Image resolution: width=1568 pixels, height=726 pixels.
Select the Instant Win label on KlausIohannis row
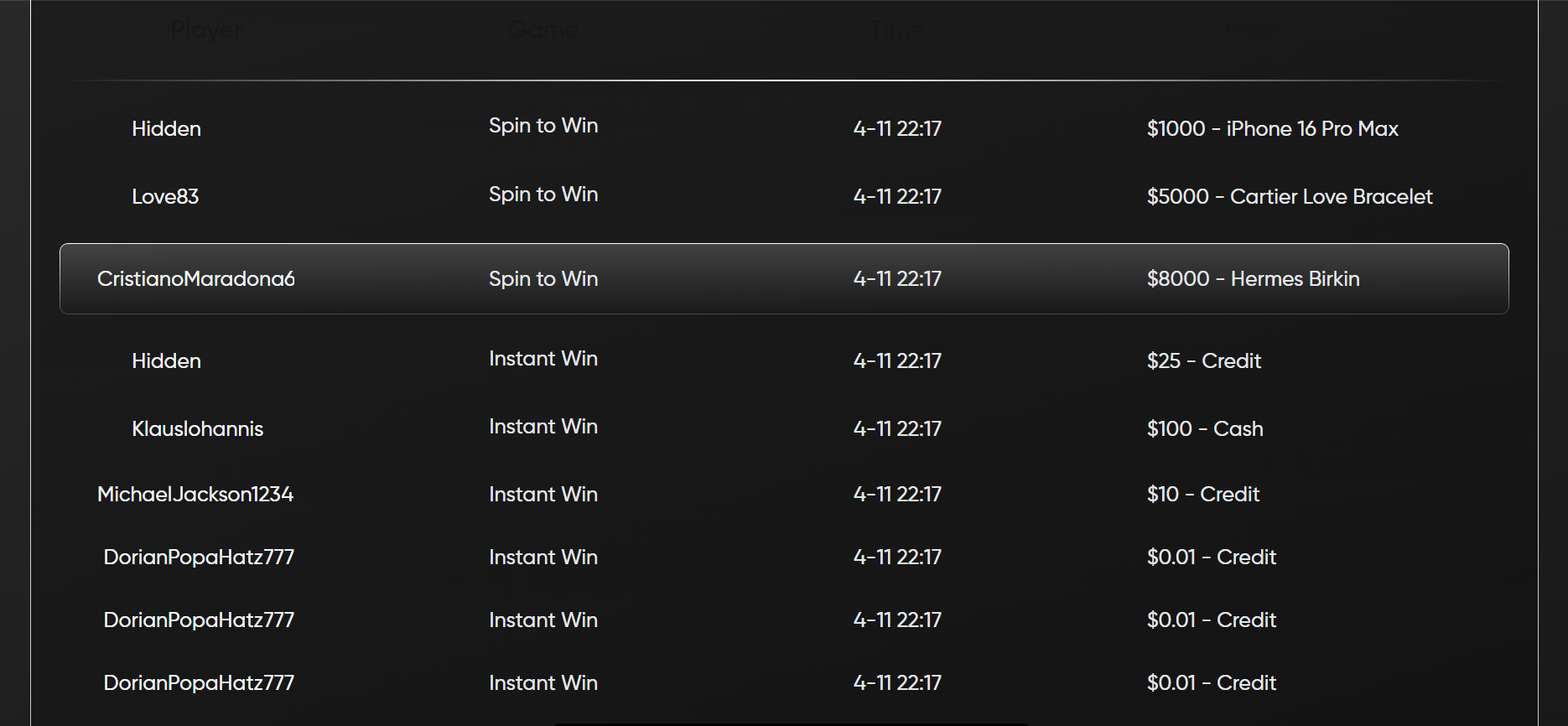pos(543,427)
